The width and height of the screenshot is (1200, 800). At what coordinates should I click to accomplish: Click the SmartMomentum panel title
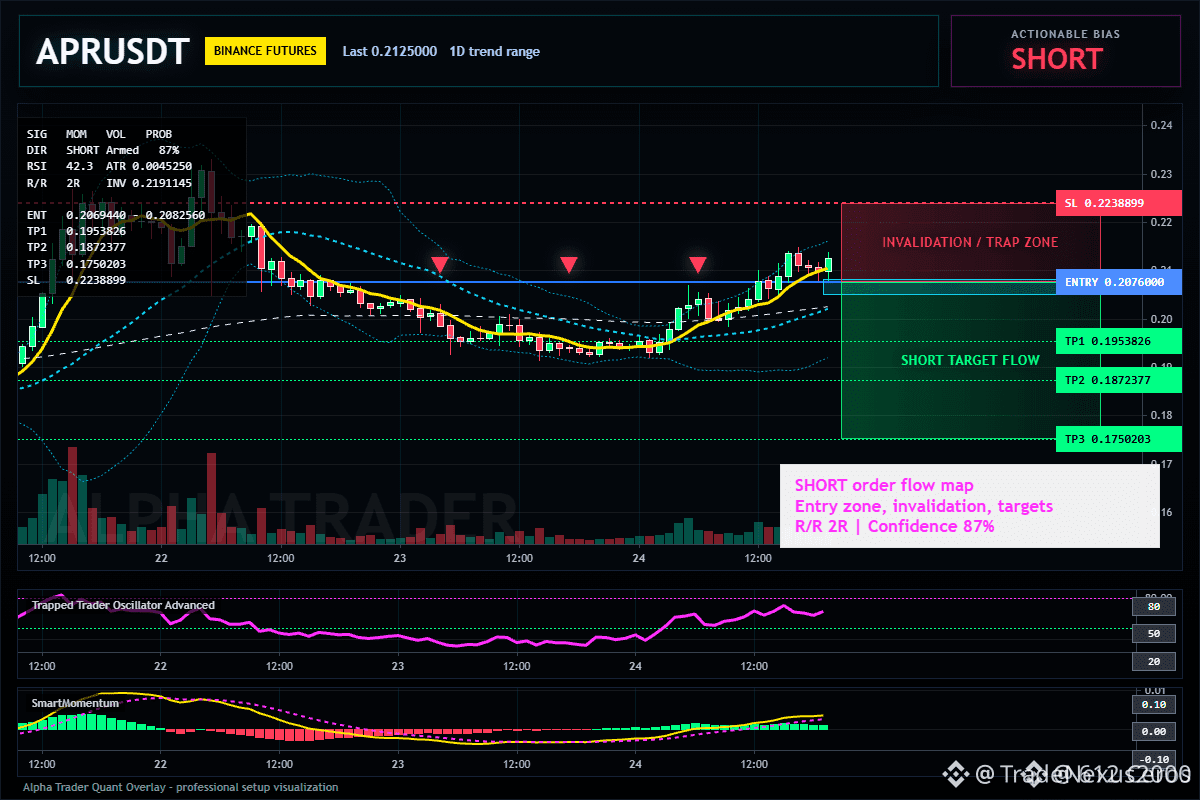click(75, 704)
